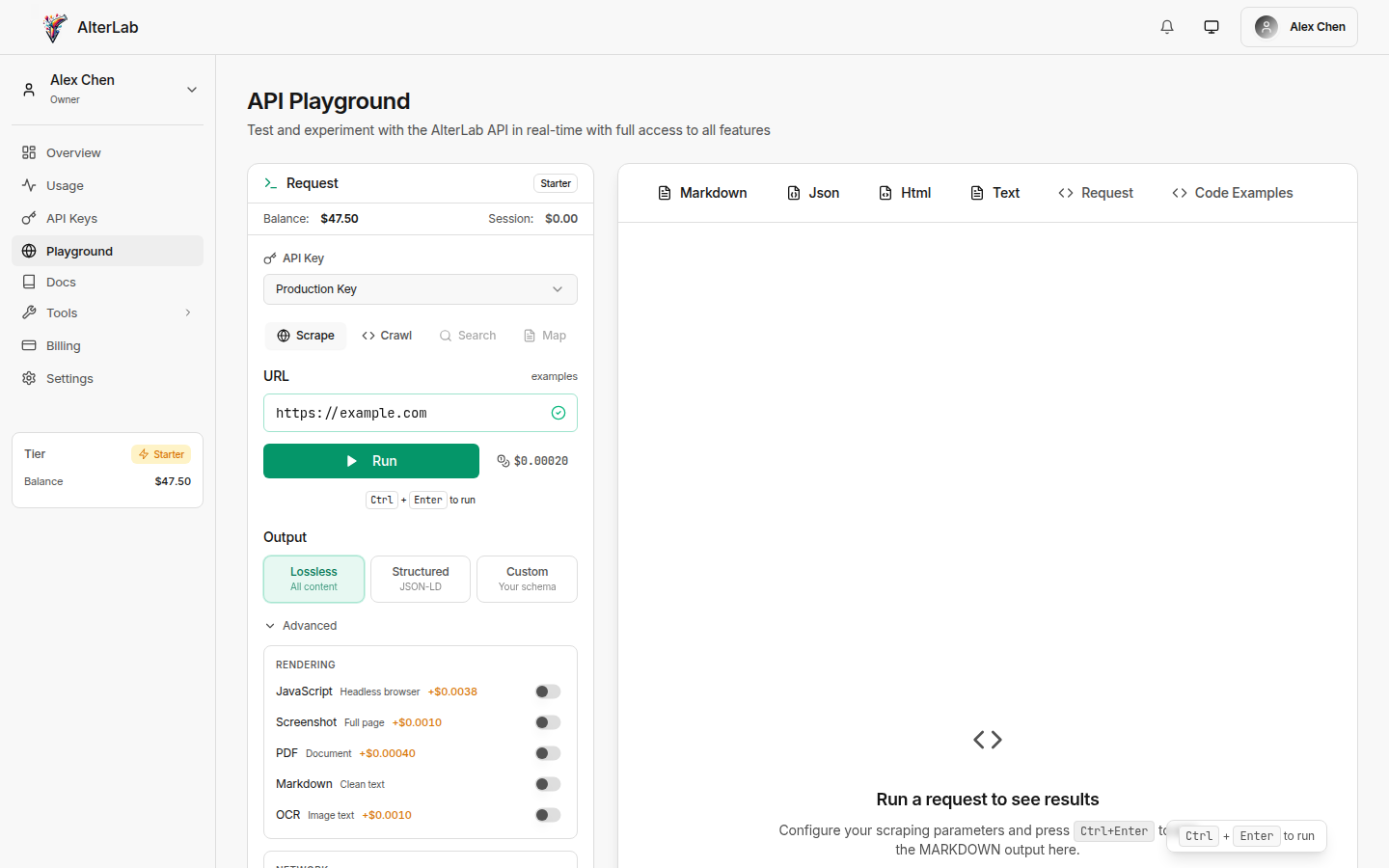Click the AlterLab logo icon
This screenshot has width=1389, height=868.
click(x=56, y=27)
